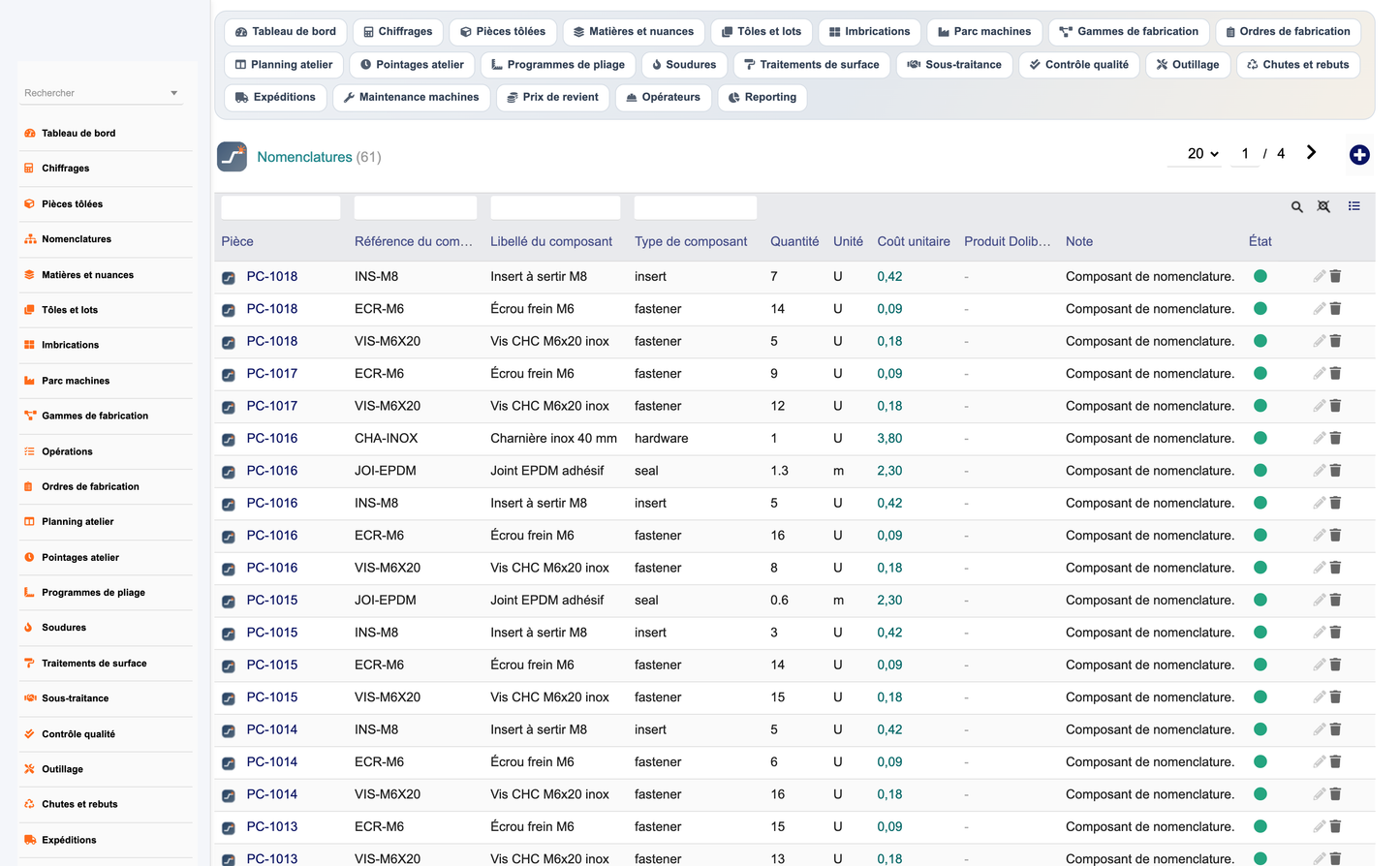Delete the PC-1015 JOI-EPDM row

click(1335, 600)
